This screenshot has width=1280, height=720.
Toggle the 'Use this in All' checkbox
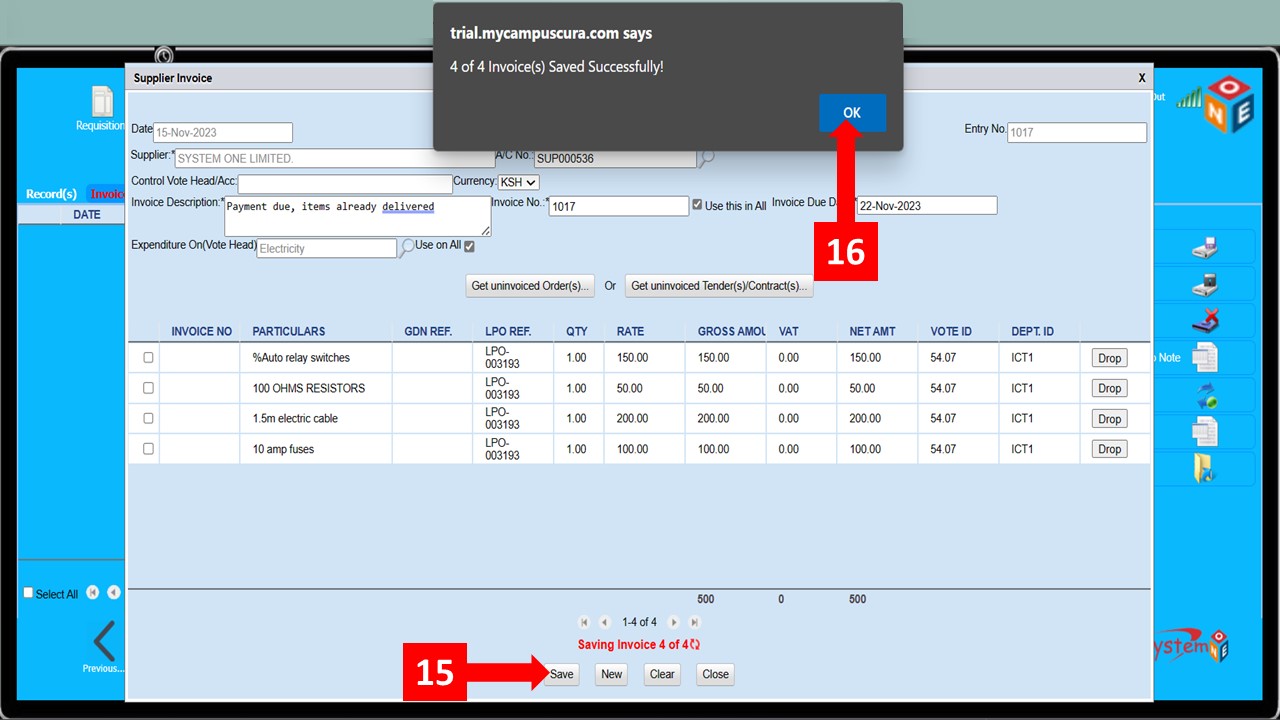pos(697,205)
